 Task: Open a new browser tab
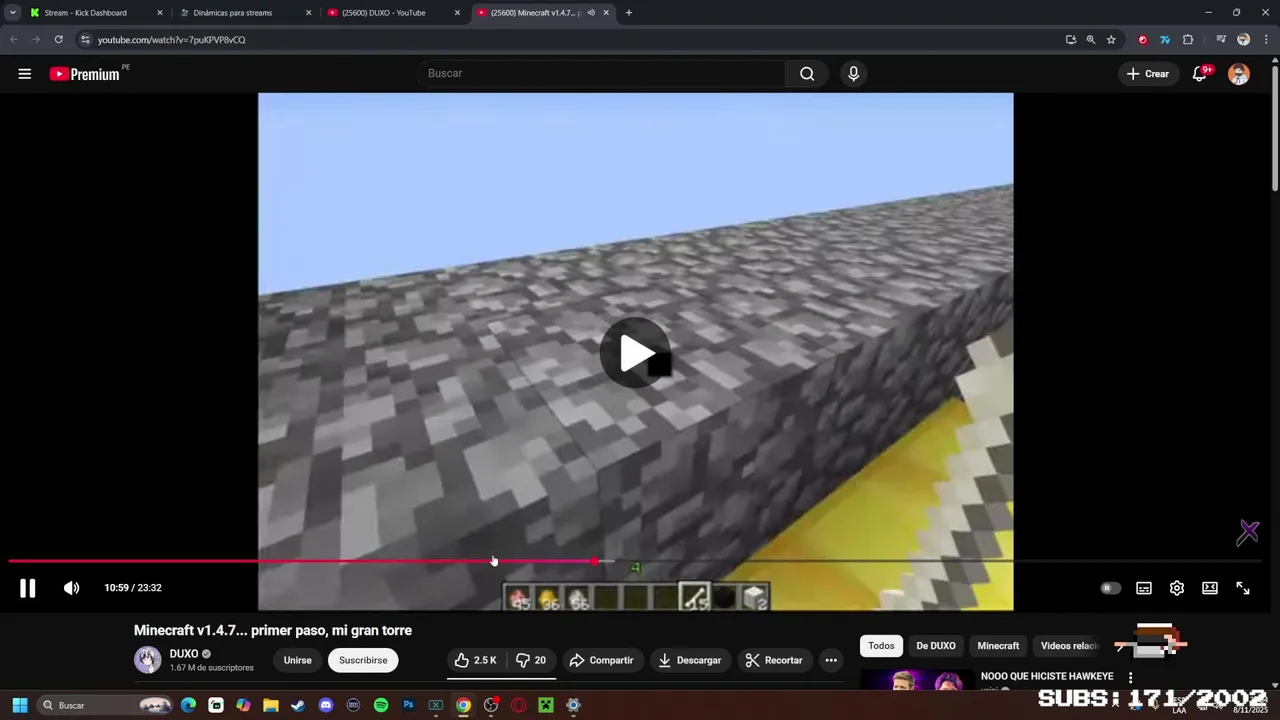coord(629,13)
